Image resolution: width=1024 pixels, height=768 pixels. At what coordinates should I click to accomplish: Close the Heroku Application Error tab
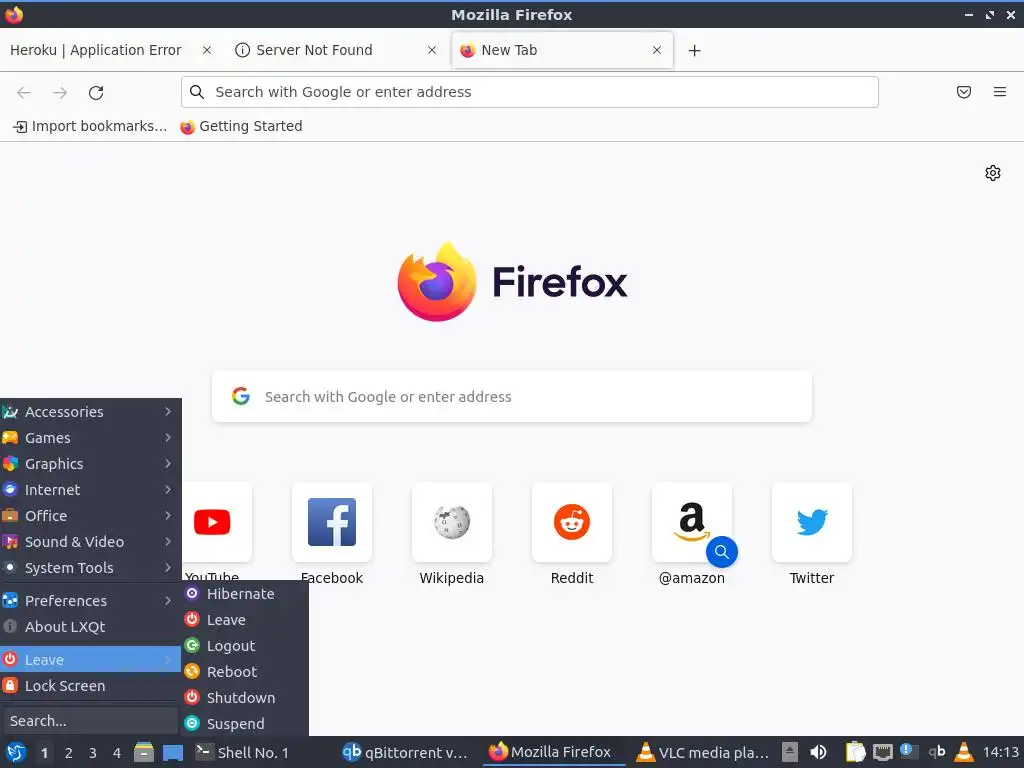click(x=207, y=50)
